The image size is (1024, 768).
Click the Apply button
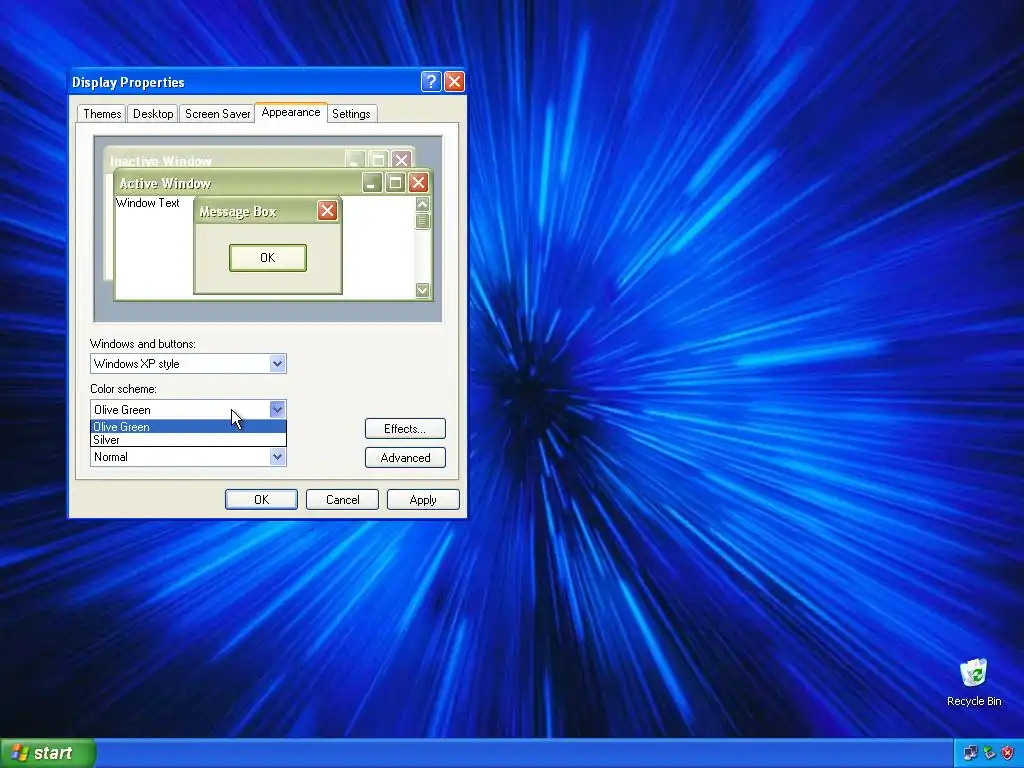point(423,500)
